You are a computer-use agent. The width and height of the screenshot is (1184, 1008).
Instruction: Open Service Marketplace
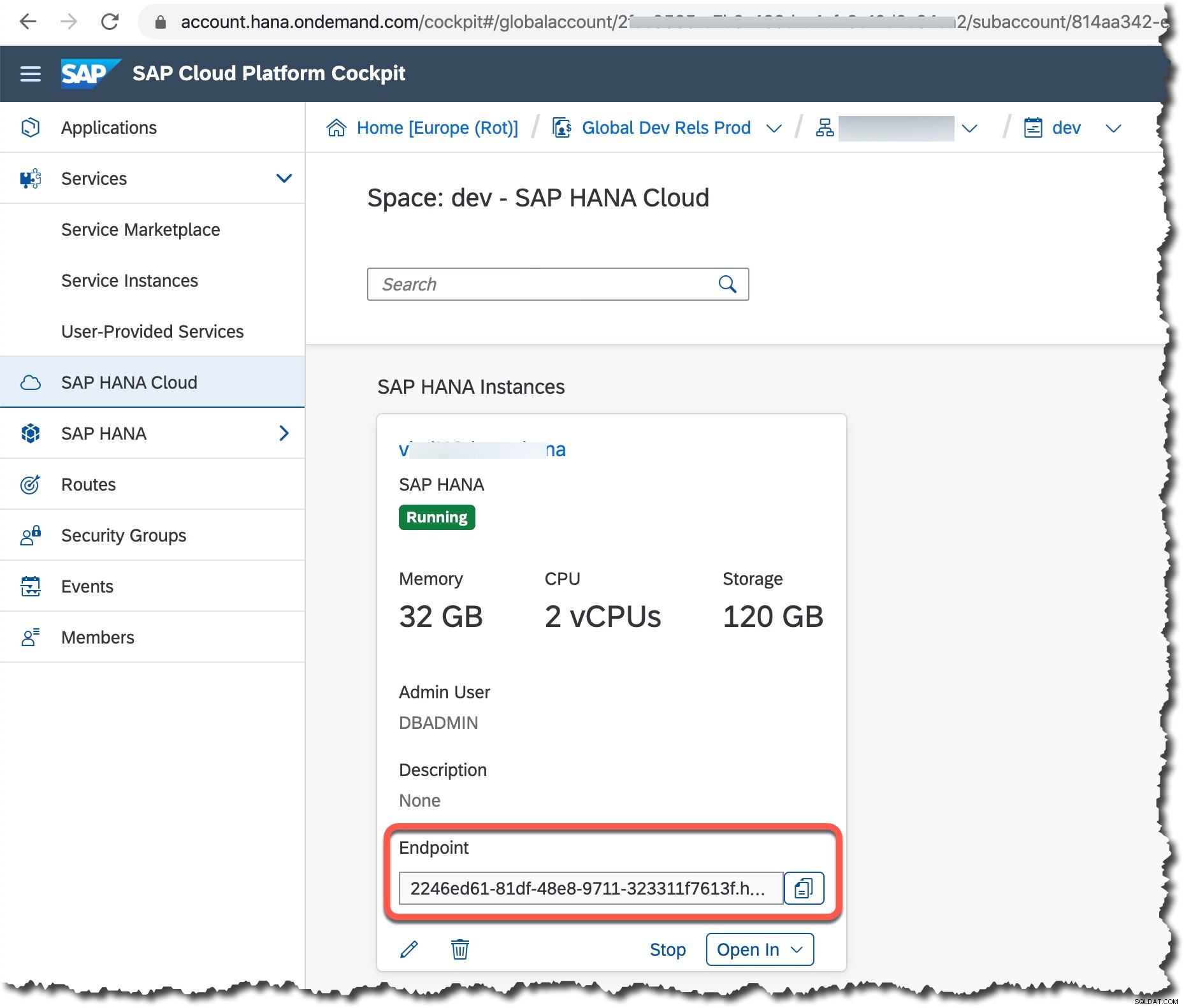click(x=141, y=229)
